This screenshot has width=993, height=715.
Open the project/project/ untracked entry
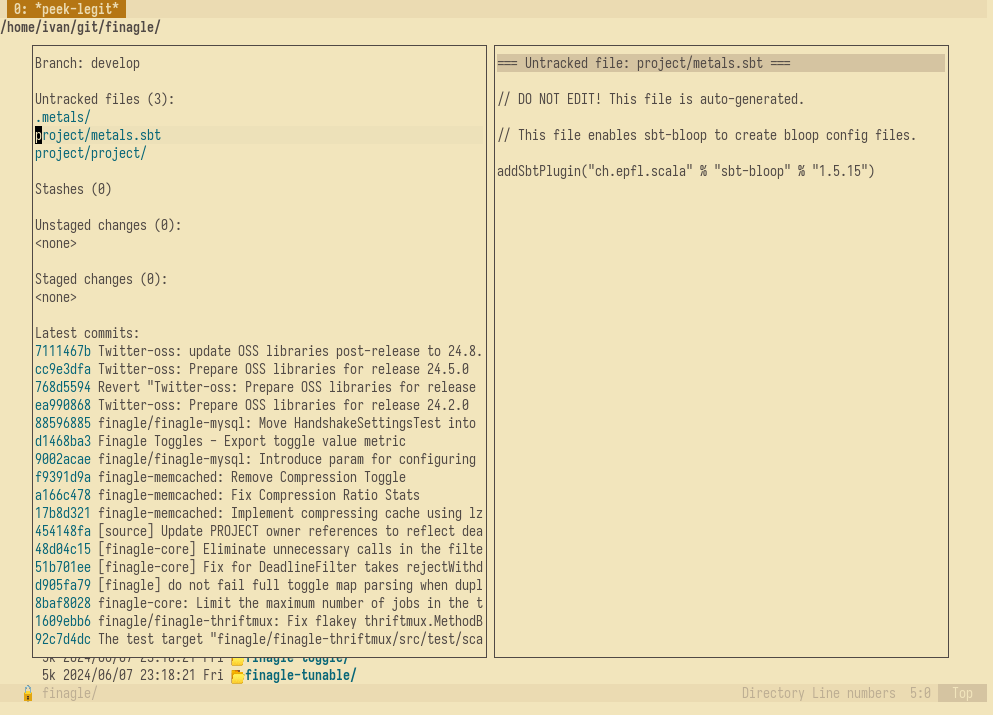(91, 153)
